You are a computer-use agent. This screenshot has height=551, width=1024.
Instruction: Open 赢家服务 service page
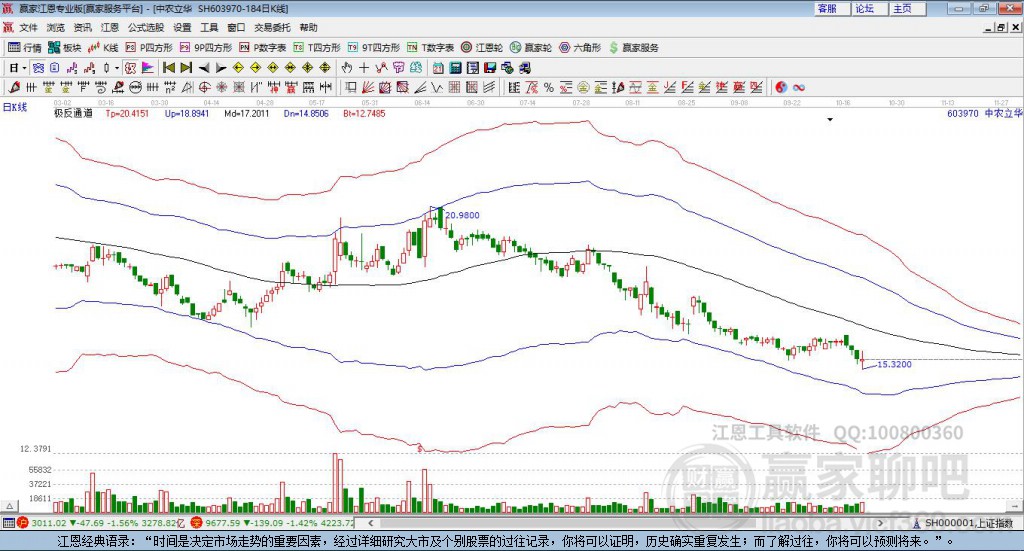coord(633,48)
